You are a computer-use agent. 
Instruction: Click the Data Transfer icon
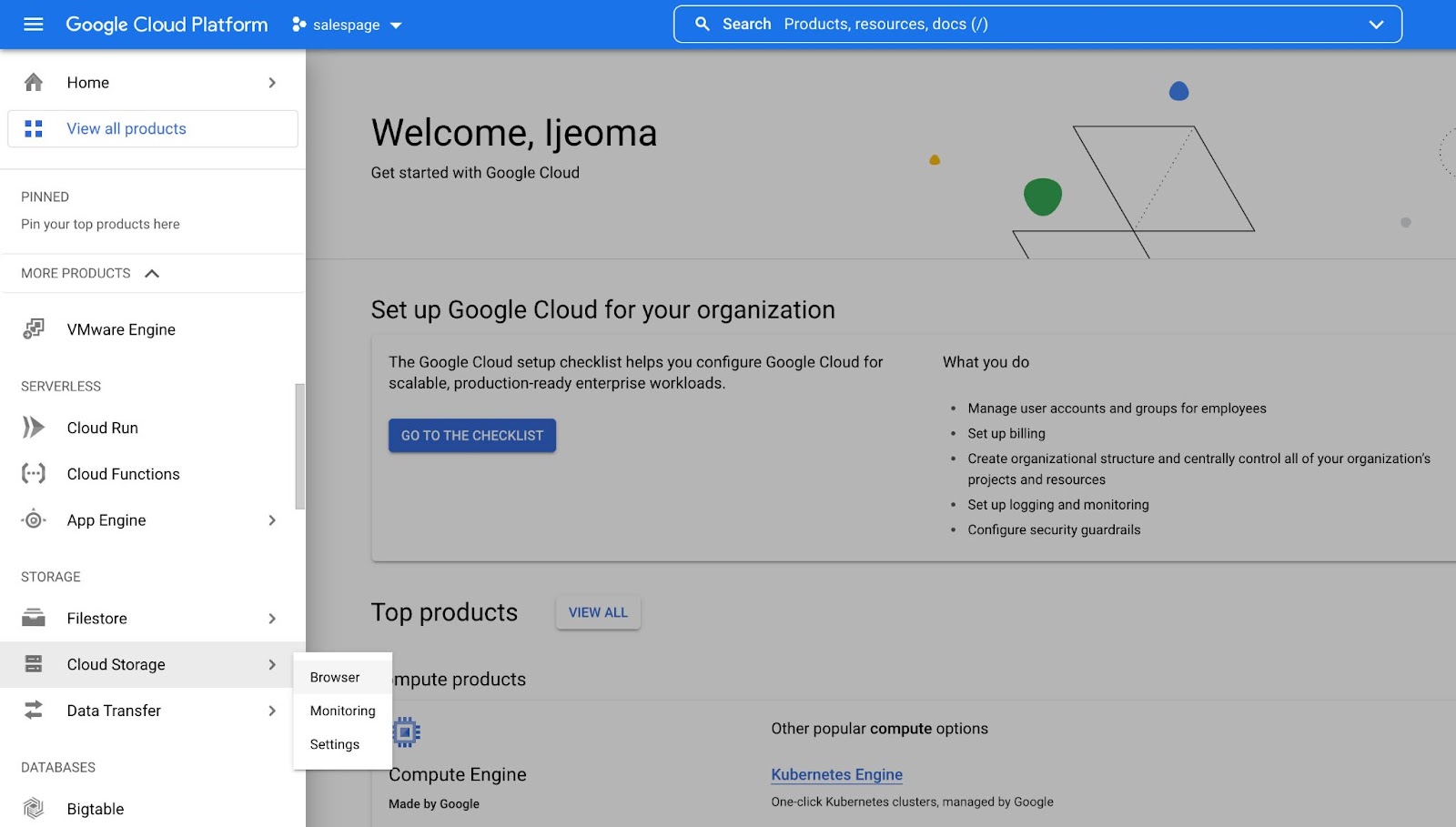click(34, 711)
